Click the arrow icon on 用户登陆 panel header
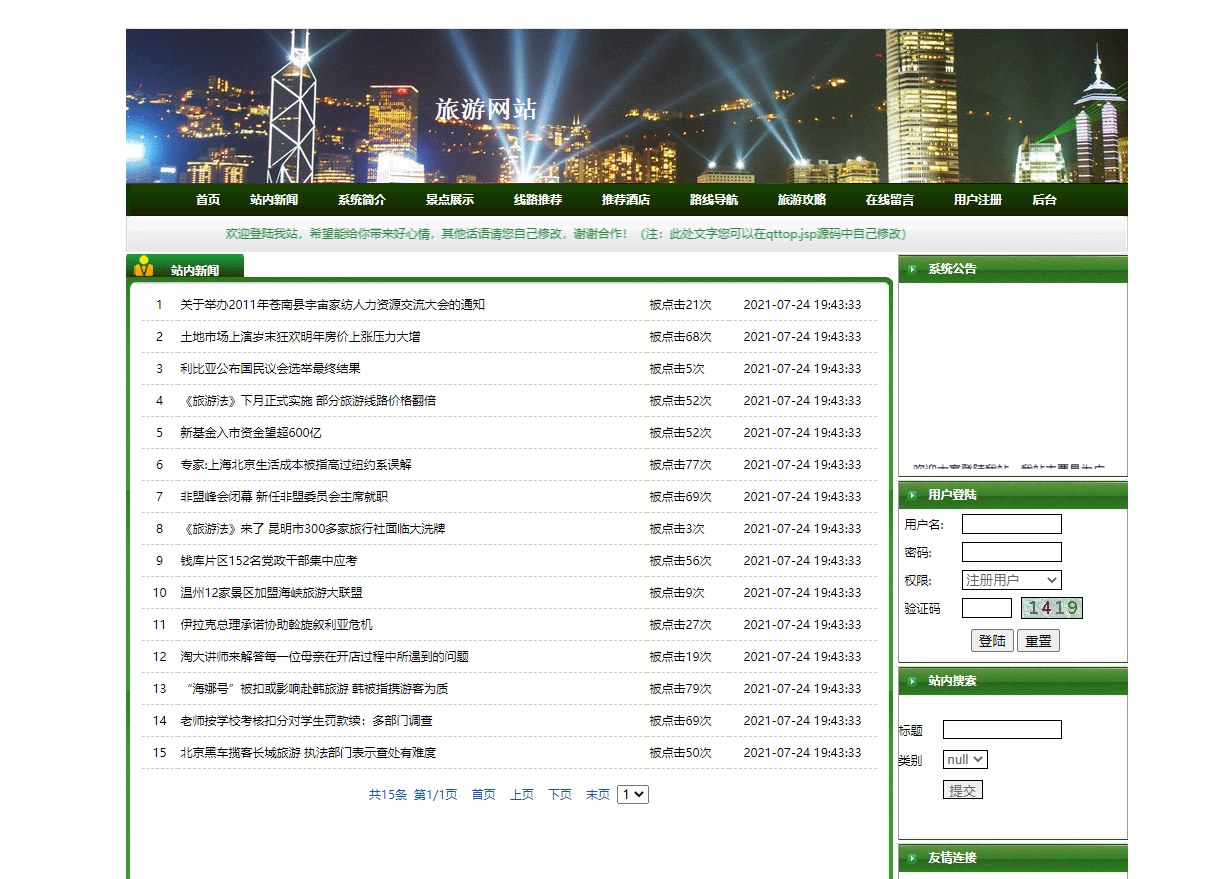The height and width of the screenshot is (879, 1228). pyautogui.click(x=911, y=495)
